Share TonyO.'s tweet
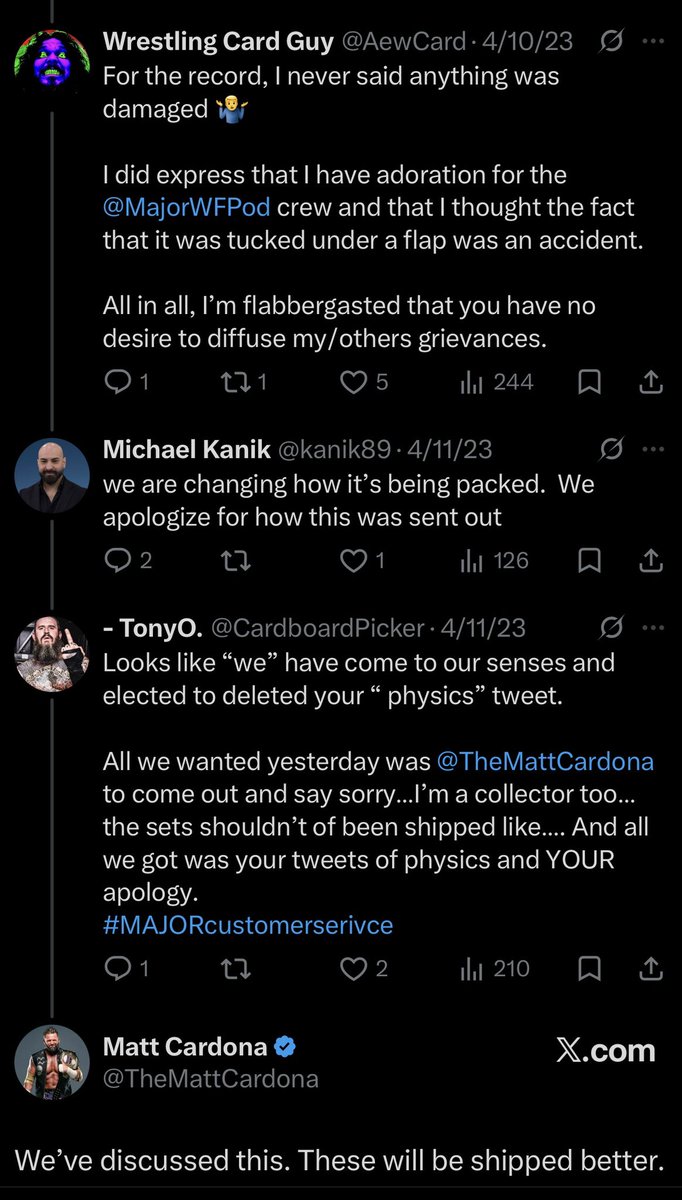The width and height of the screenshot is (682, 1200). tap(649, 968)
